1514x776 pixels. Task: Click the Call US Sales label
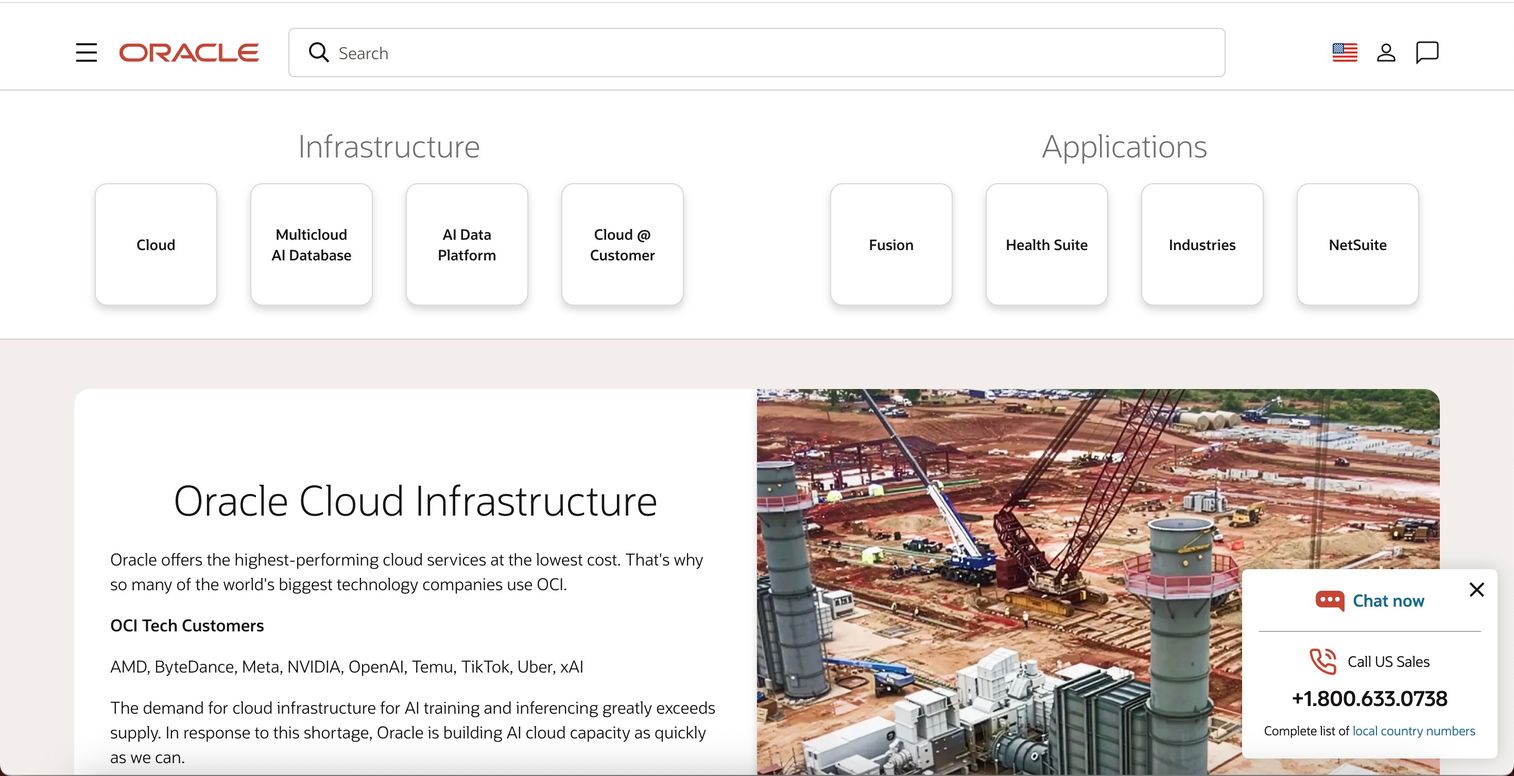point(1389,661)
